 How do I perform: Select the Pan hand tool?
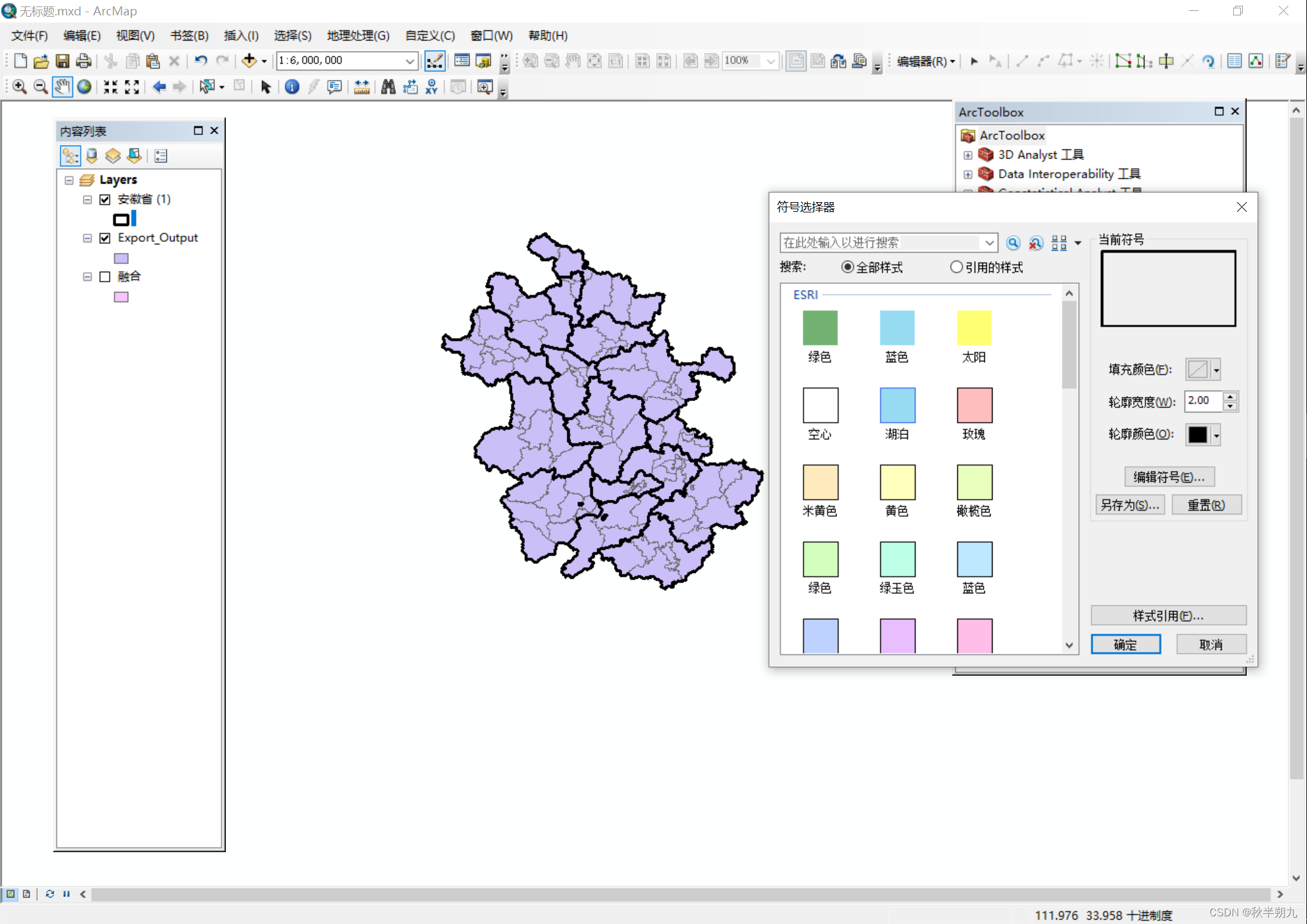[x=62, y=87]
